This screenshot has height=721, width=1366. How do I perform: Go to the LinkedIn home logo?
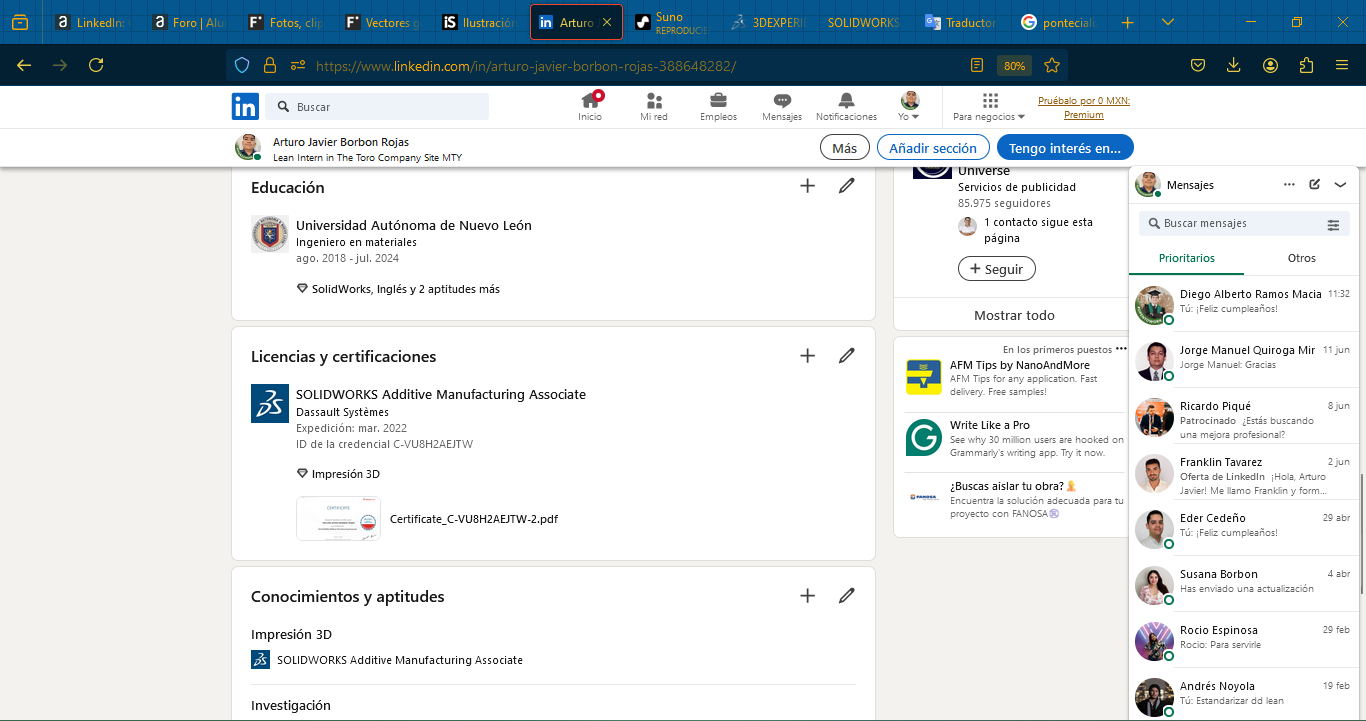[245, 107]
